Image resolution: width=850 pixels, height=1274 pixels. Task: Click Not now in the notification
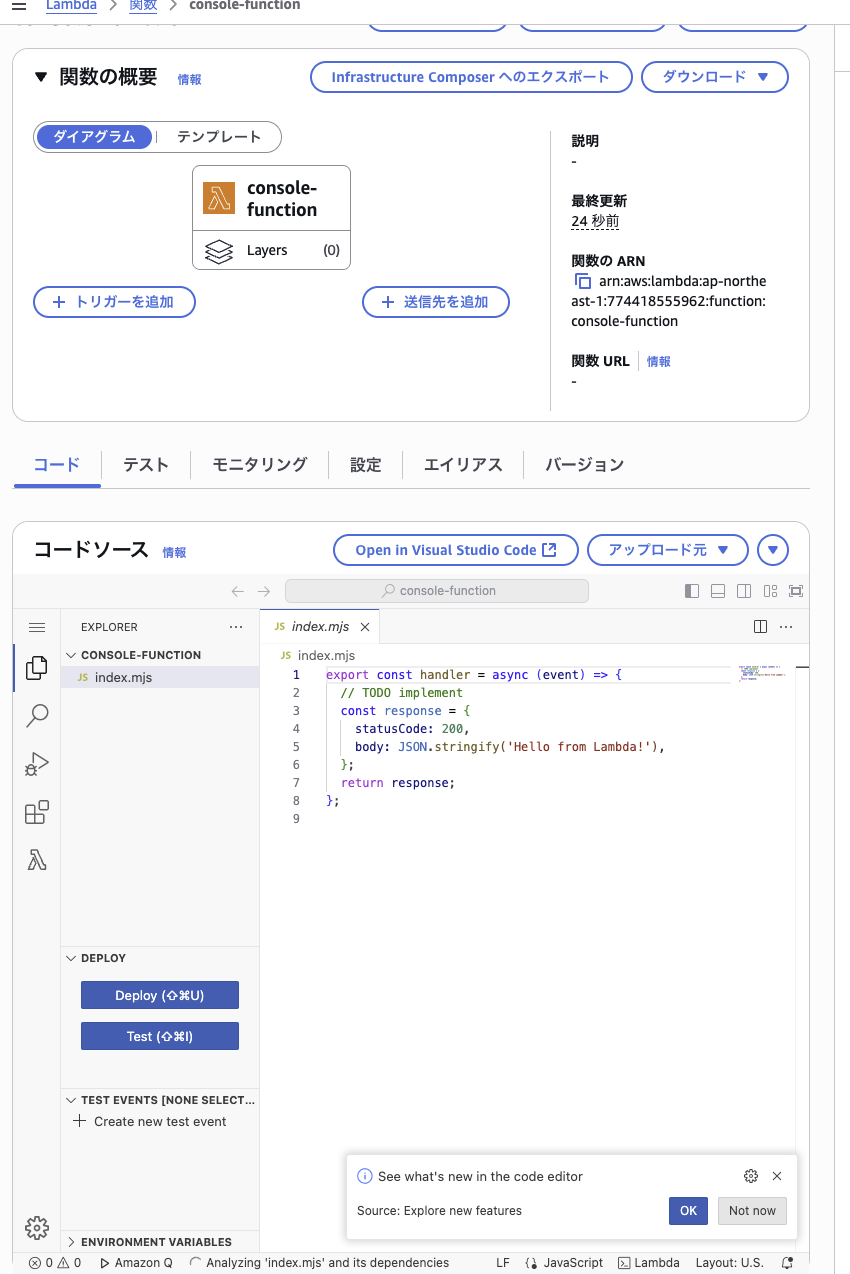point(752,1211)
